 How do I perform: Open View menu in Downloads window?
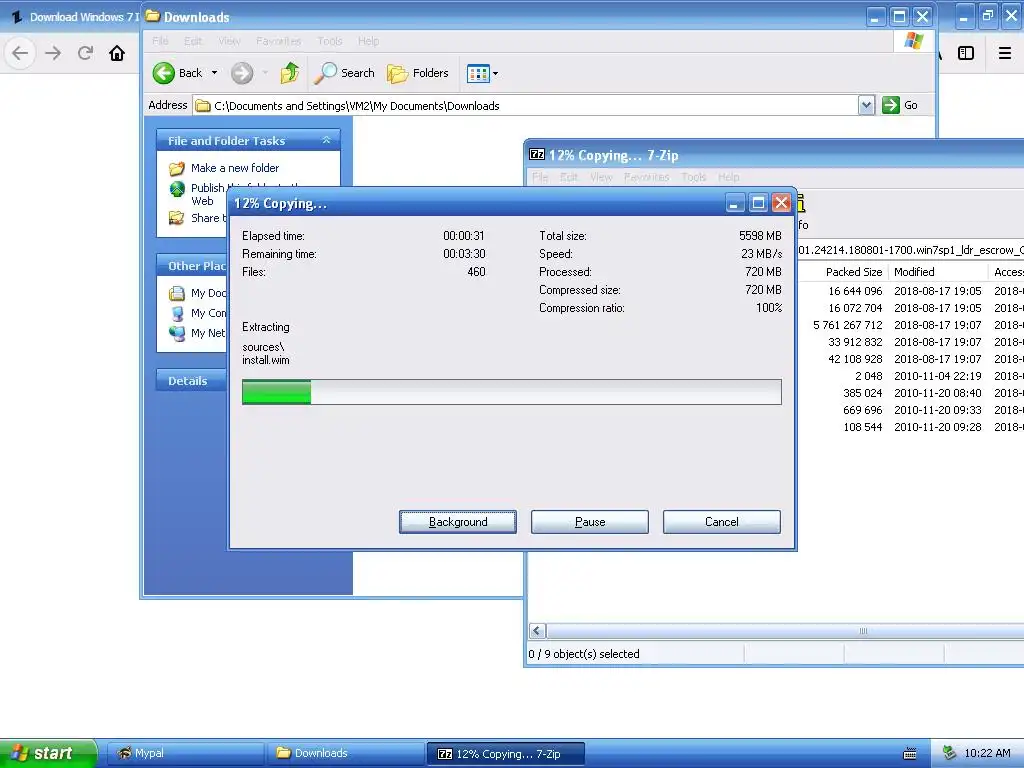coord(229,41)
